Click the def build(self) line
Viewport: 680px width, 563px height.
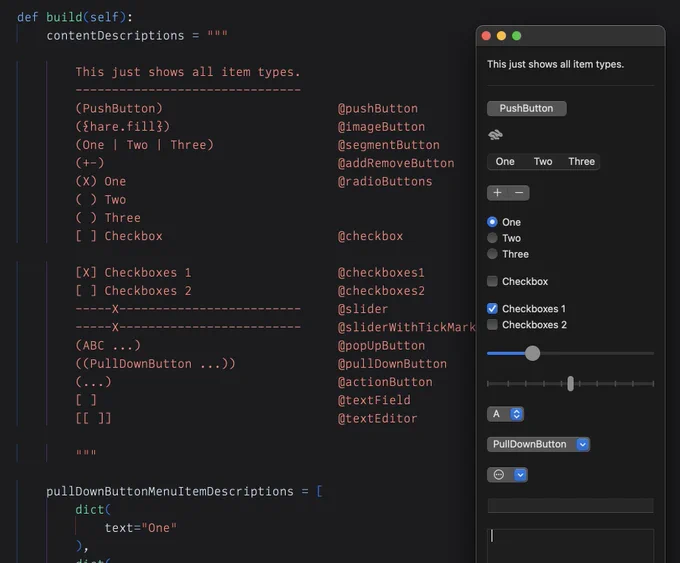[x=75, y=17]
